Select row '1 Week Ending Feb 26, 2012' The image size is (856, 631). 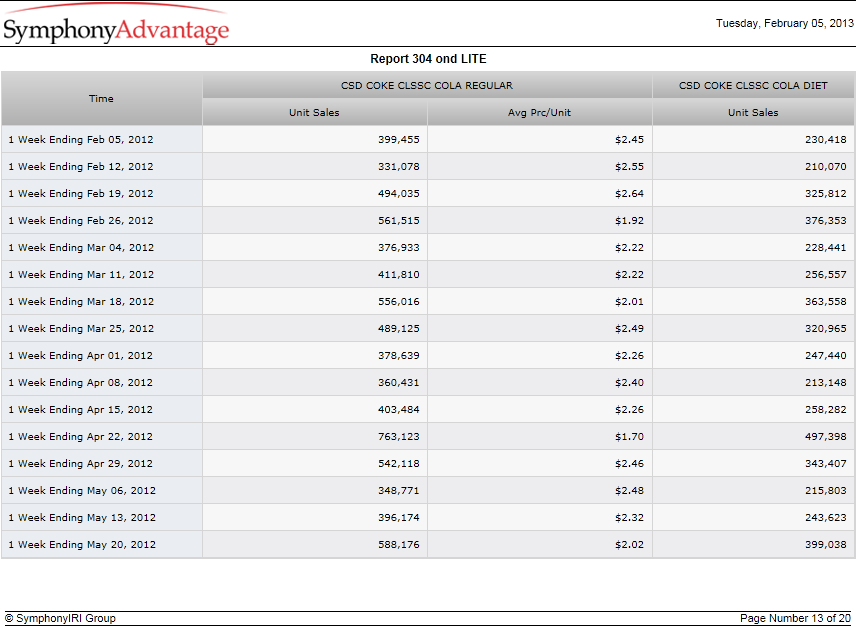[427, 221]
